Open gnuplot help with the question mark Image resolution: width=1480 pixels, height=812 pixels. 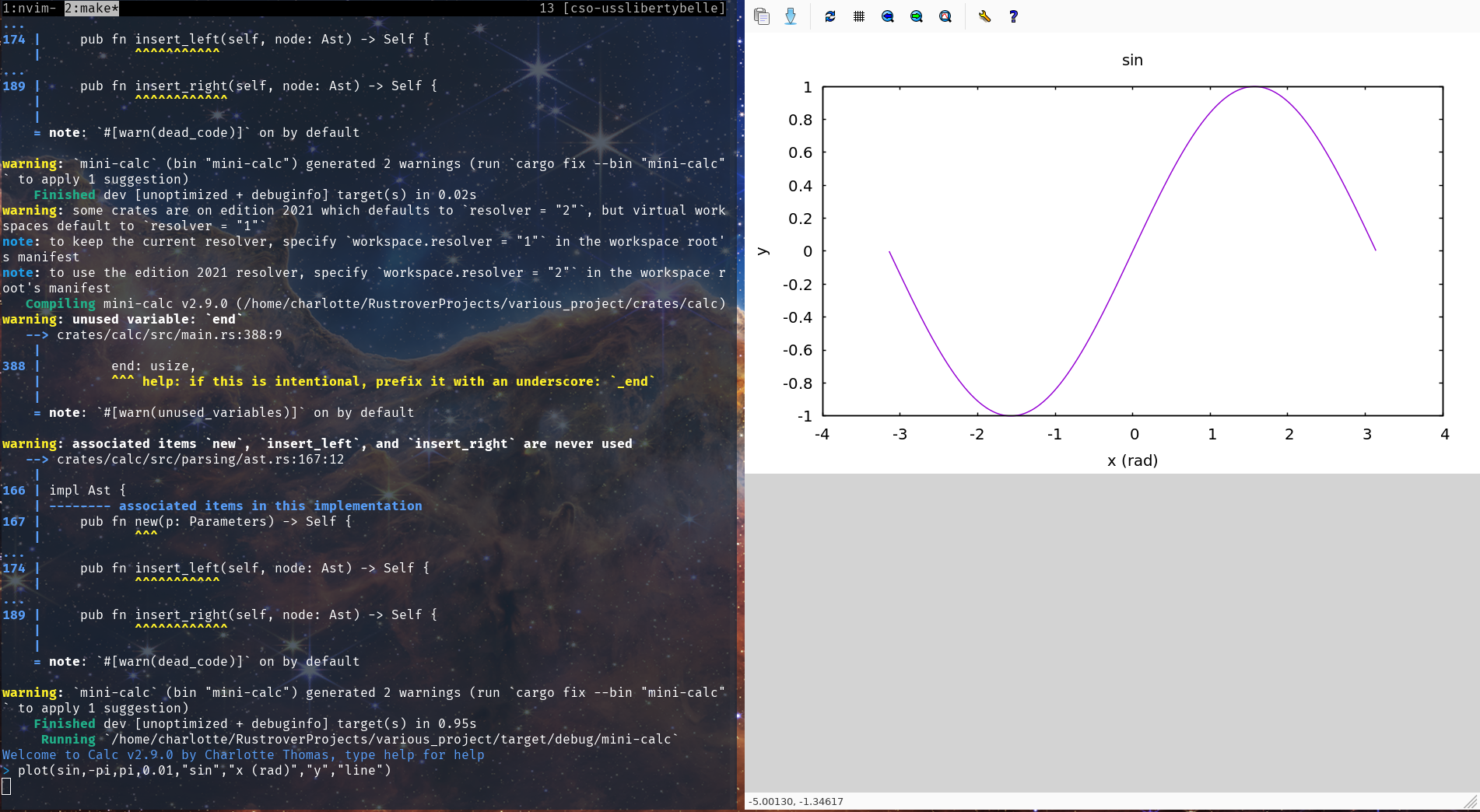tap(1013, 16)
